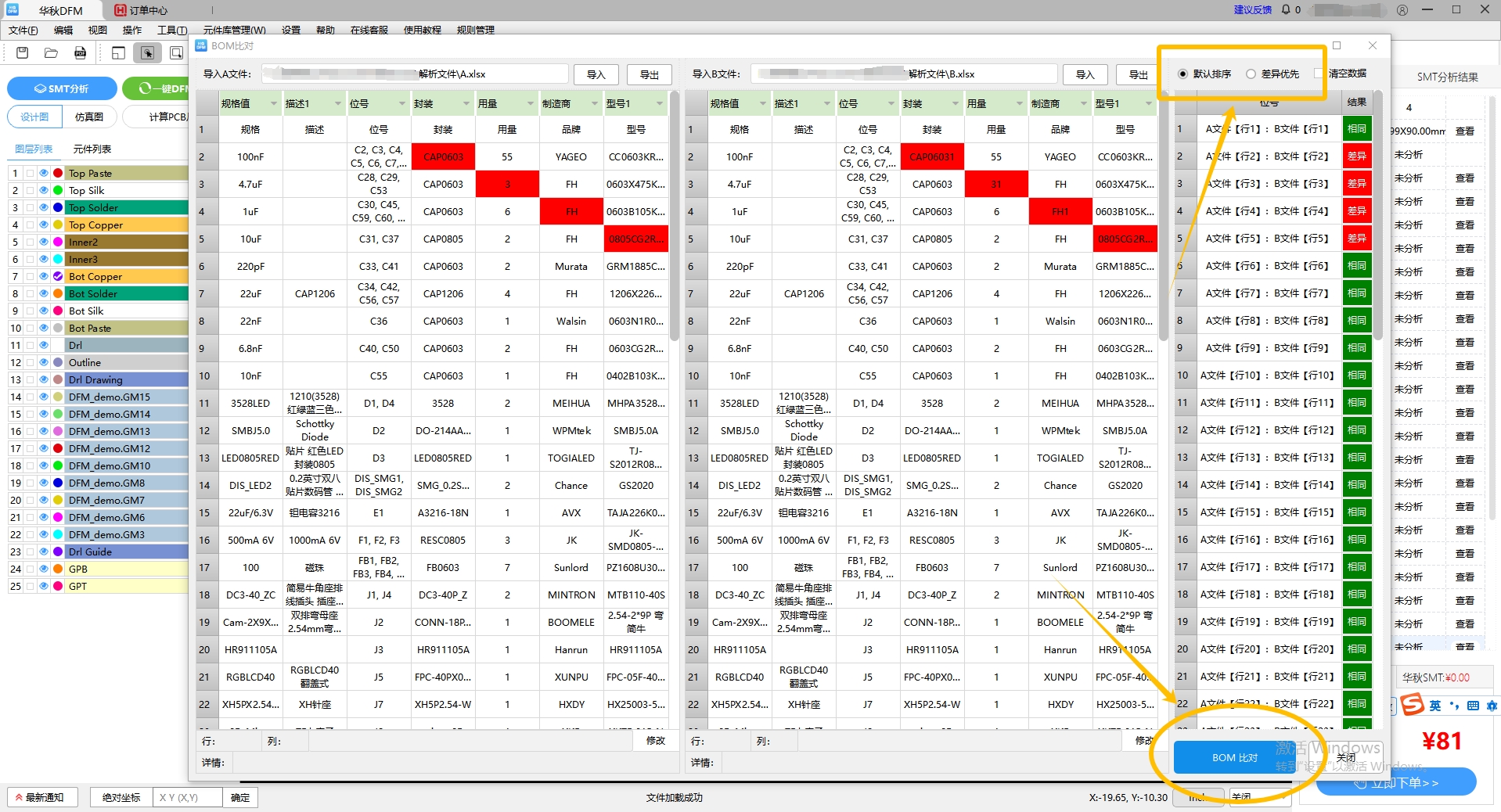Viewport: 1501px width, 812px height.
Task: Click the red CAP06031 cell in table B
Action: click(932, 156)
